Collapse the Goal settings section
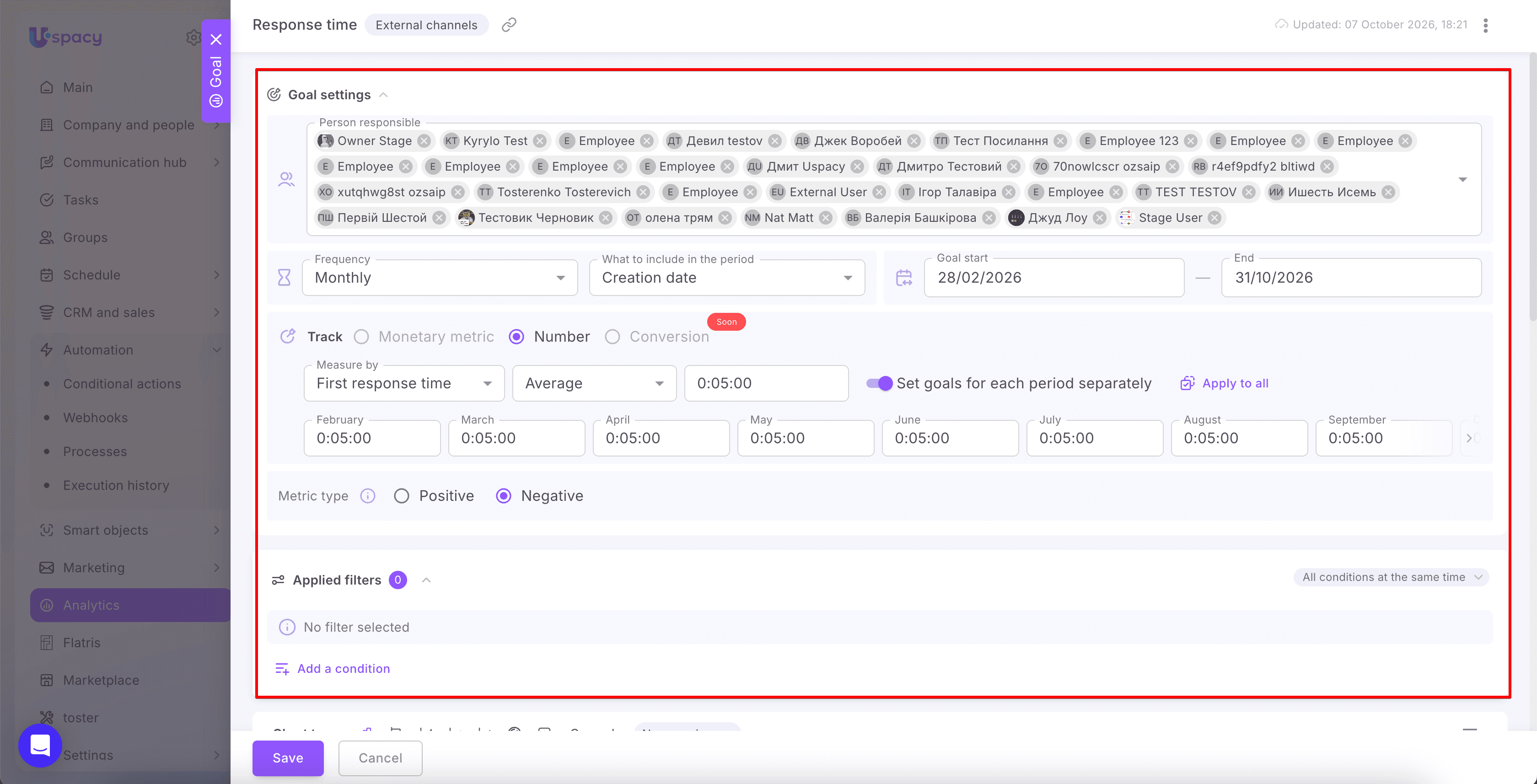The image size is (1537, 784). pyautogui.click(x=384, y=95)
